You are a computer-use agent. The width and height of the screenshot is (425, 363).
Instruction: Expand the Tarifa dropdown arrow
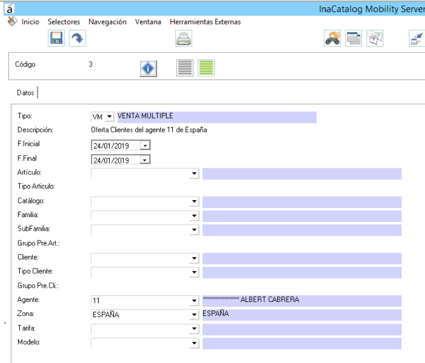point(194,329)
